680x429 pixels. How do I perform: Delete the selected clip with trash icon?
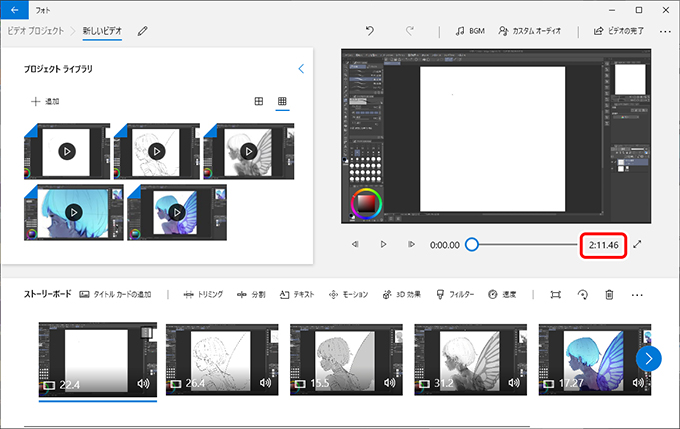pos(608,295)
